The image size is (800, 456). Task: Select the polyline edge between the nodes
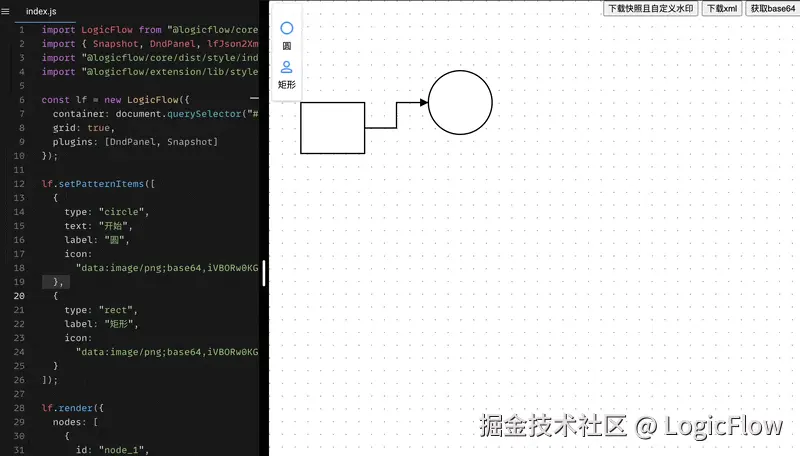tap(396, 115)
